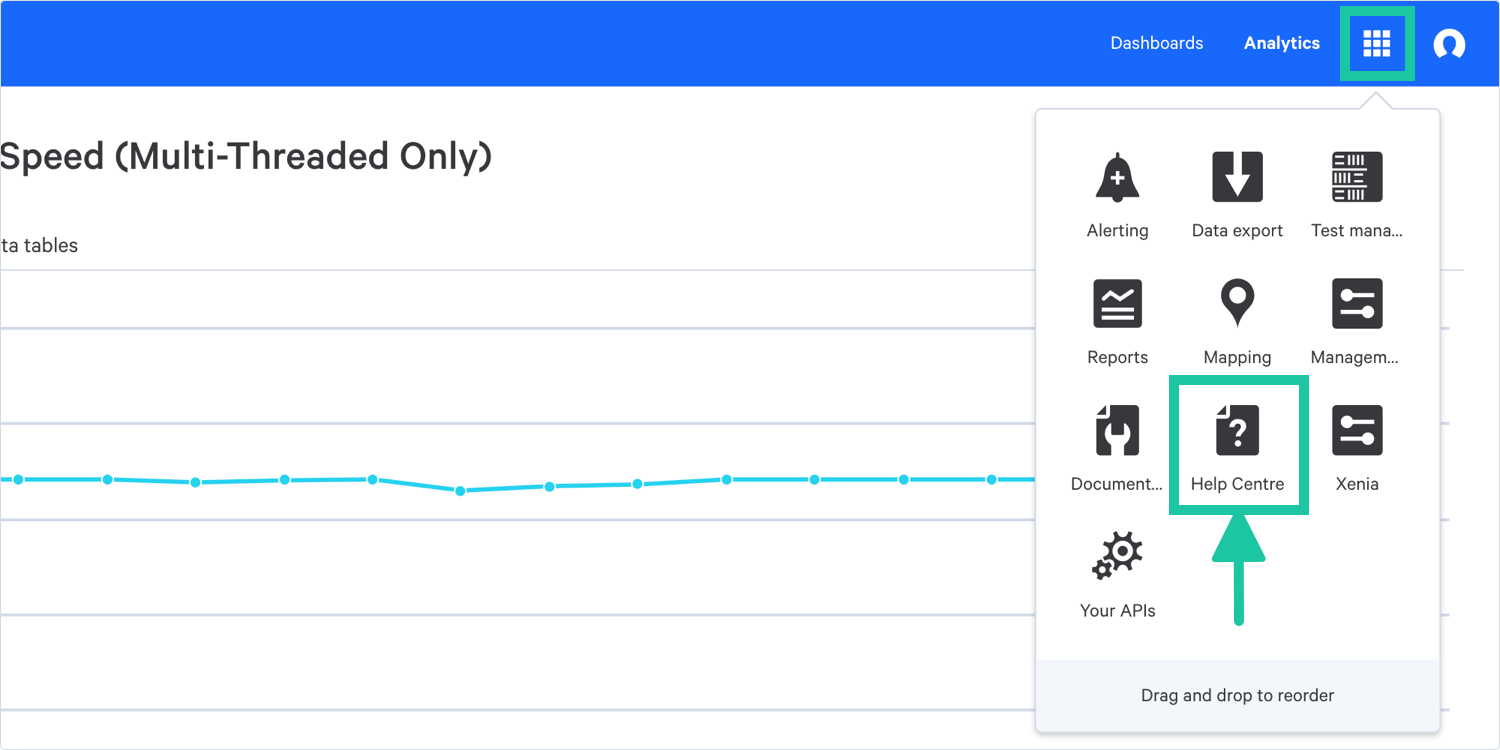Open Your APIs gears icon
This screenshot has width=1500, height=750.
coord(1117,557)
